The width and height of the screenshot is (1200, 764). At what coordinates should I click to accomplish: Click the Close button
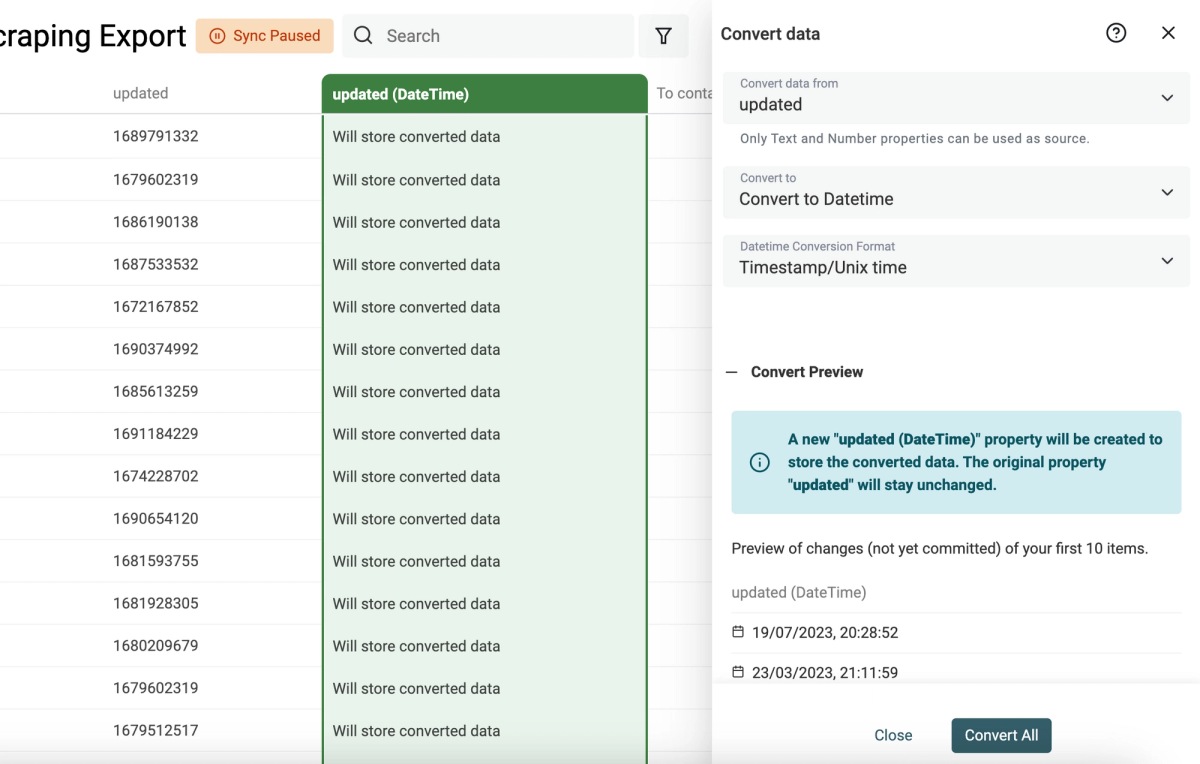coord(893,735)
